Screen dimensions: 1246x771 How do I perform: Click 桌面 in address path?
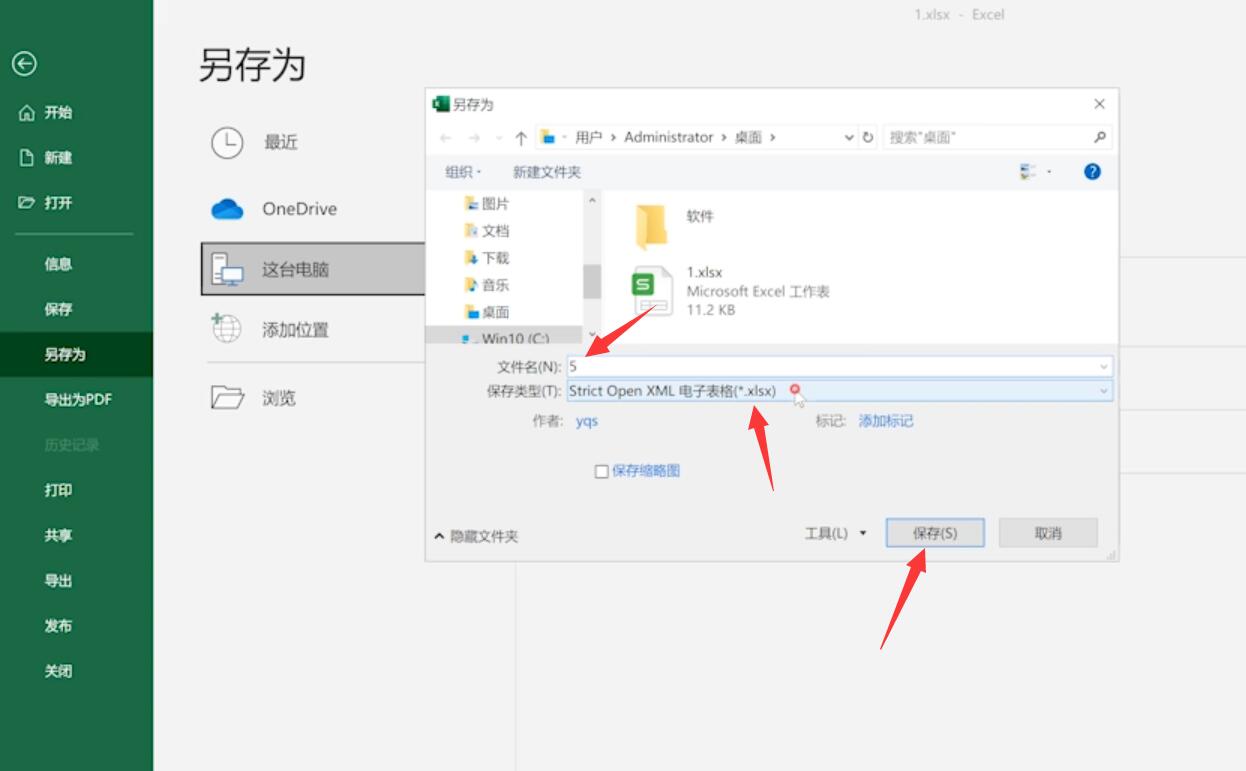pyautogui.click(x=748, y=138)
